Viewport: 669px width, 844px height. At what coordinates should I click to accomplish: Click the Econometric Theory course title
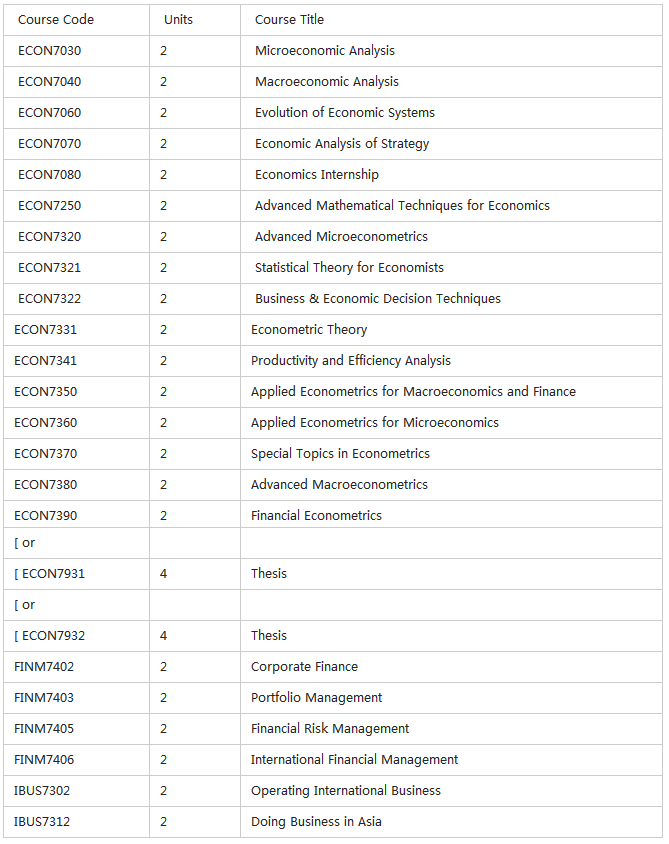pyautogui.click(x=309, y=330)
